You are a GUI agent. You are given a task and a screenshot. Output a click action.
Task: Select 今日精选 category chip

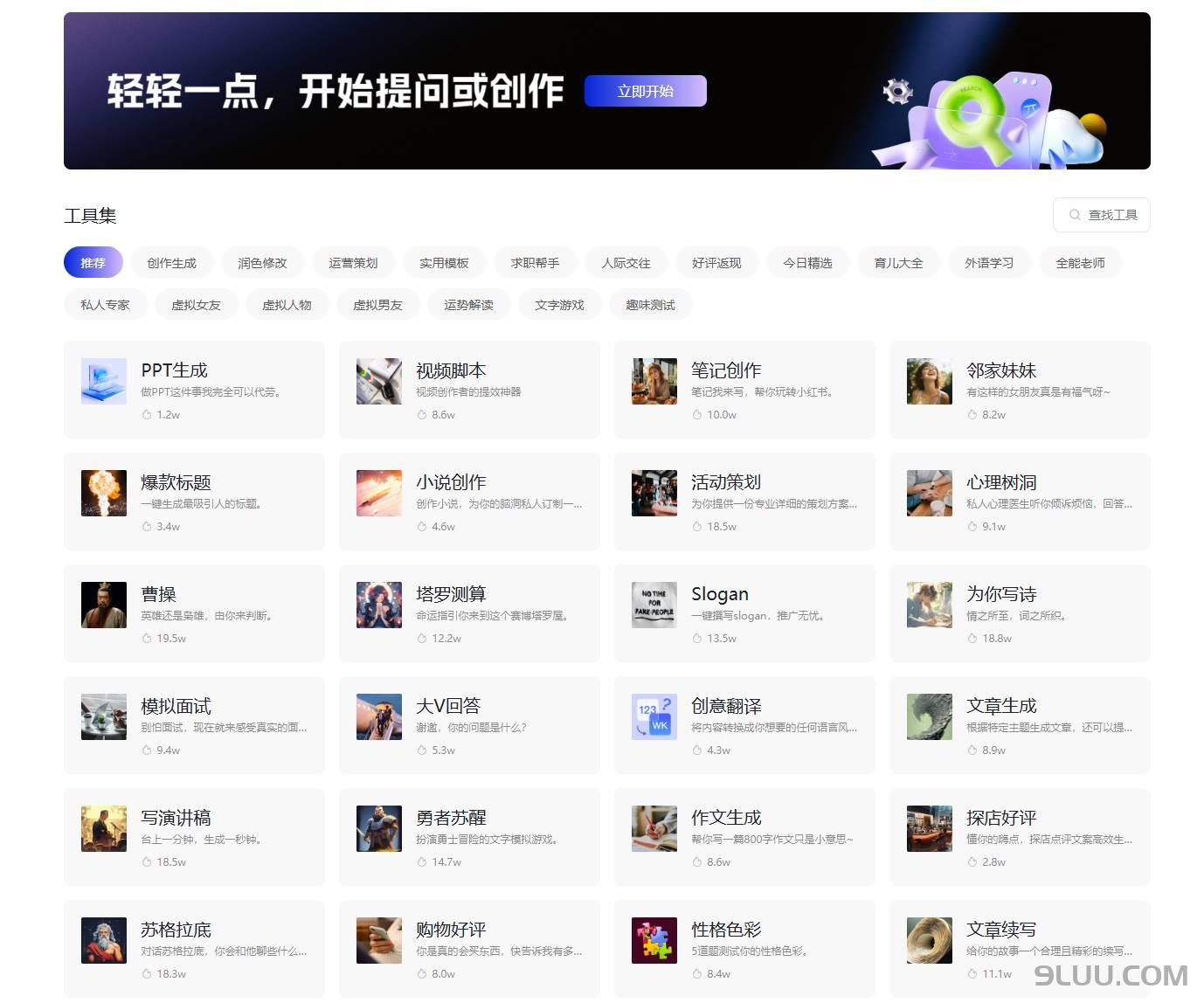pyautogui.click(x=807, y=263)
